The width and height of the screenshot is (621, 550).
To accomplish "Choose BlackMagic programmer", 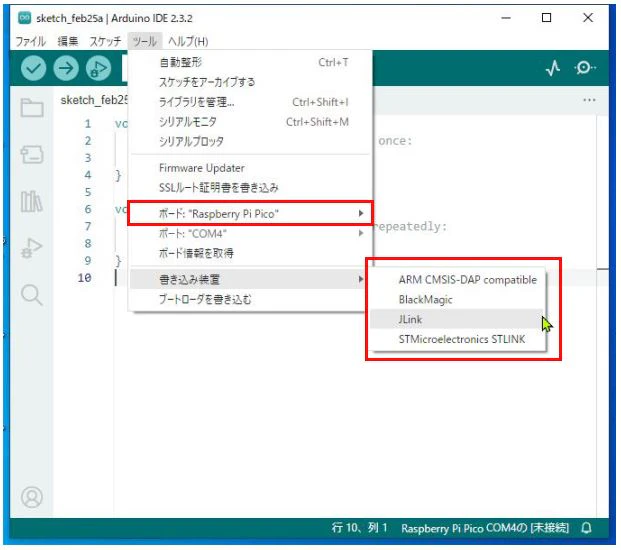I will pyautogui.click(x=457, y=299).
